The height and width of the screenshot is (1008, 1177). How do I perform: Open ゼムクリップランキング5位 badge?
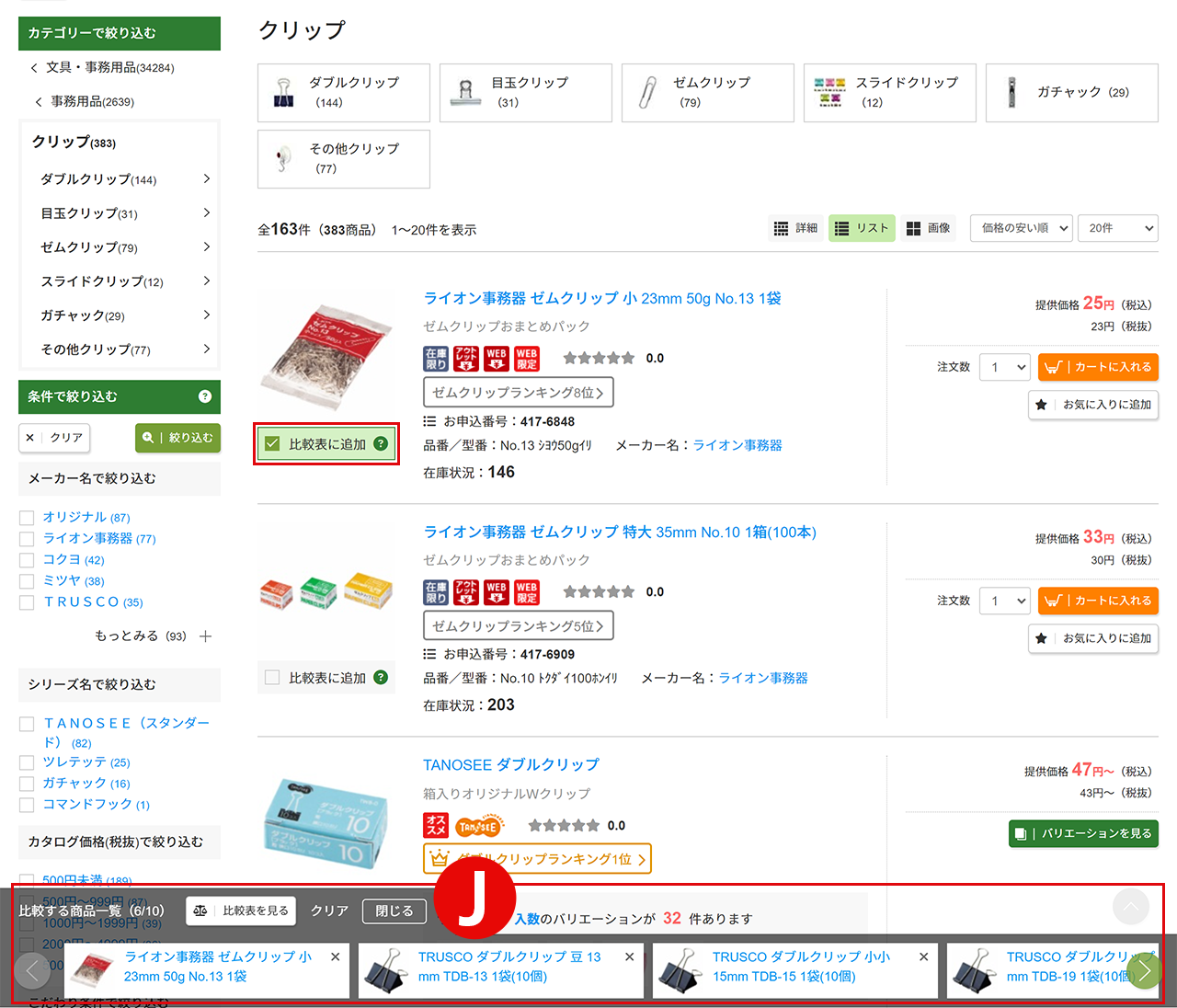[518, 626]
